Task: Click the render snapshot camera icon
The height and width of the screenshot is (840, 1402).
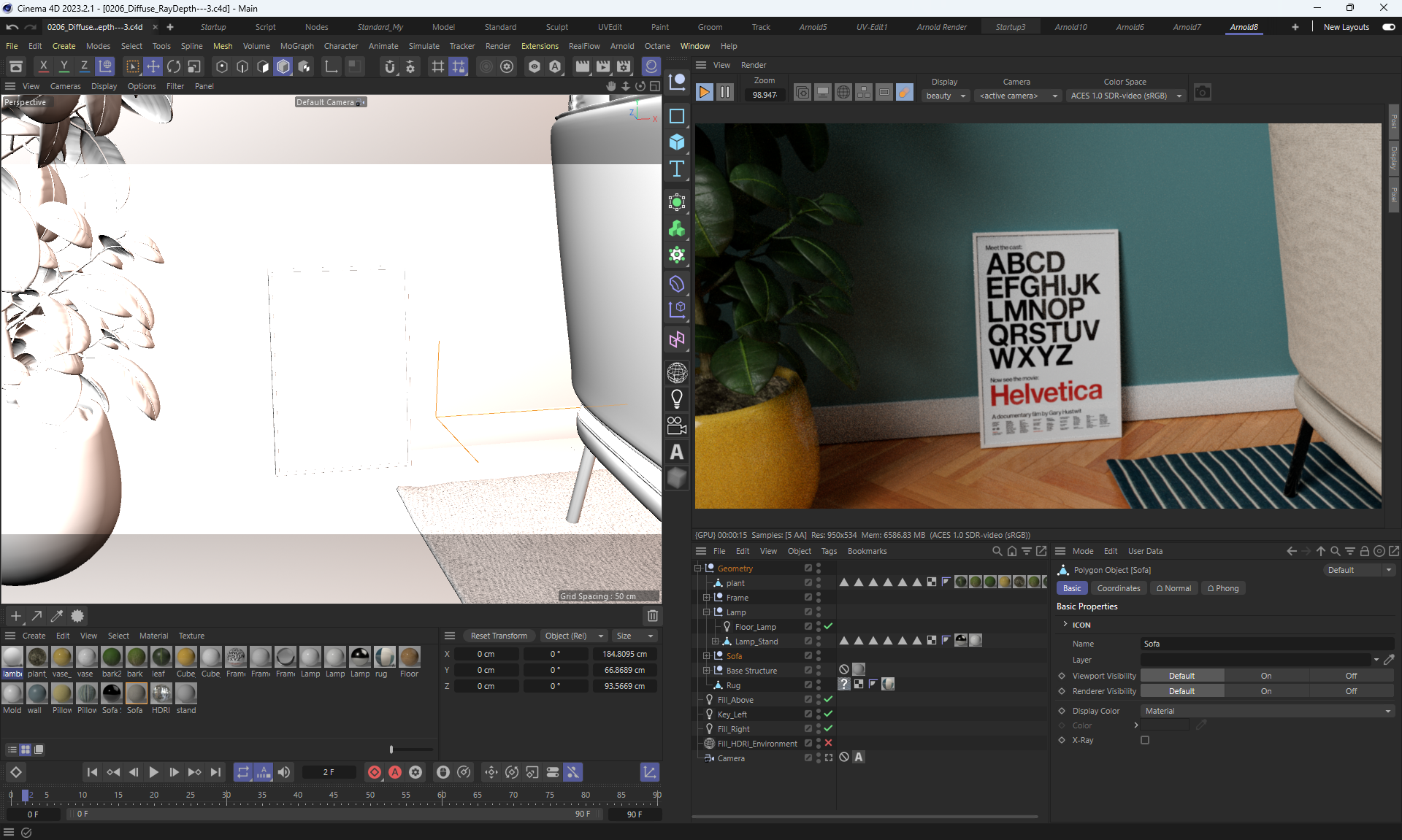Action: click(1202, 93)
